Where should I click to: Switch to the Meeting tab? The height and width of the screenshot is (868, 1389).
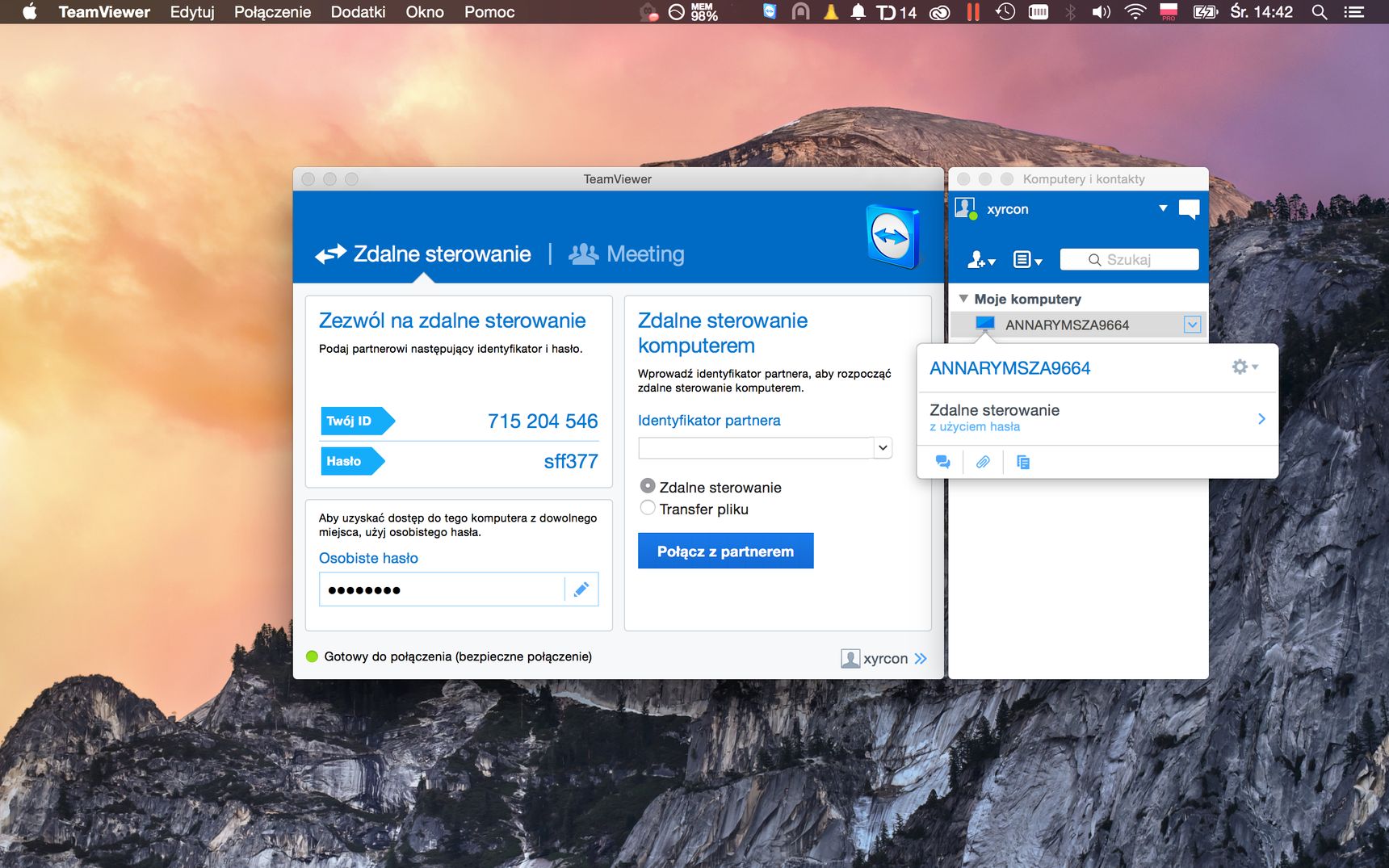coord(627,254)
